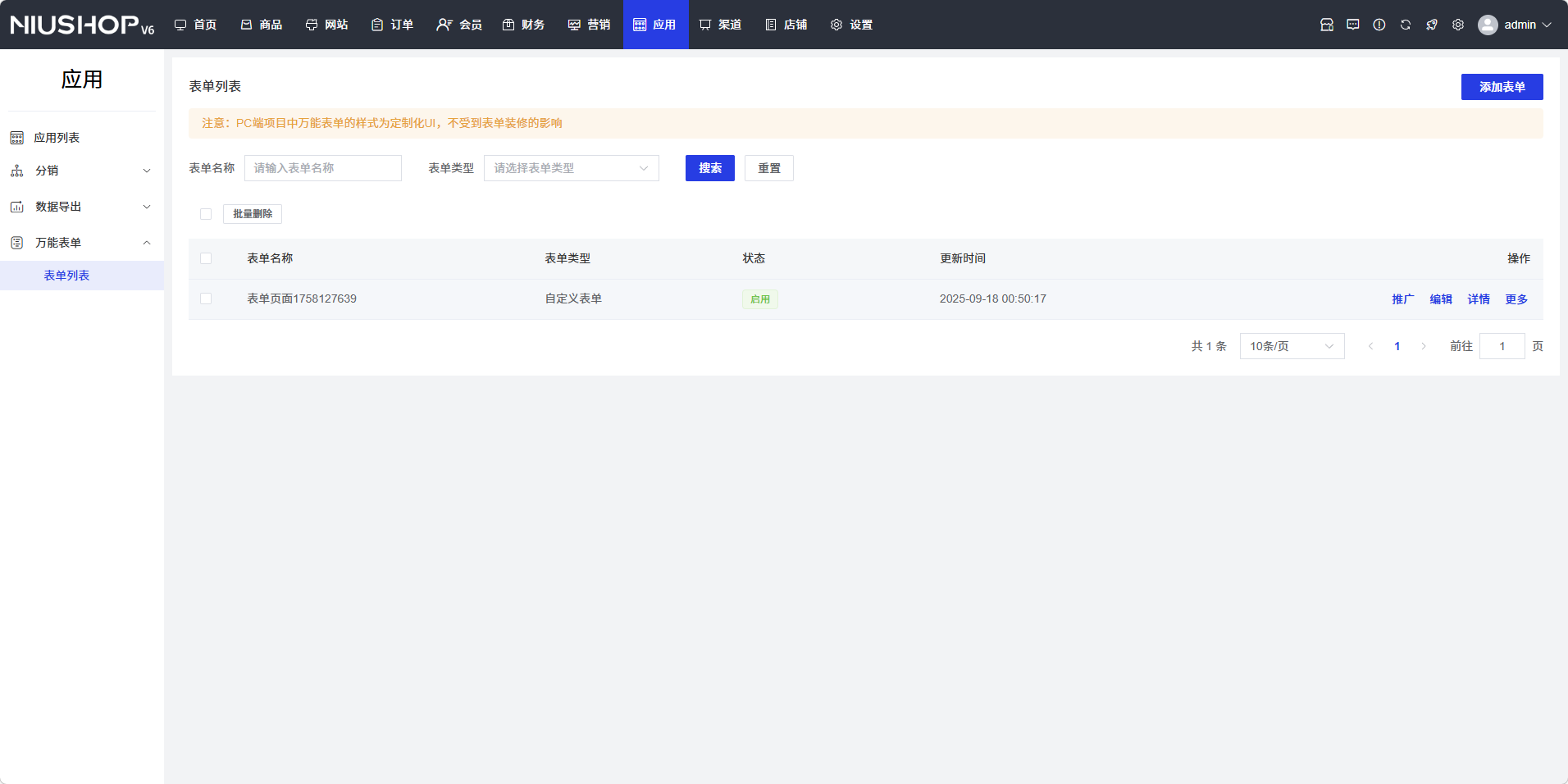Tick the checkbox next to 批量删除
The image size is (1568, 784).
coord(206,214)
